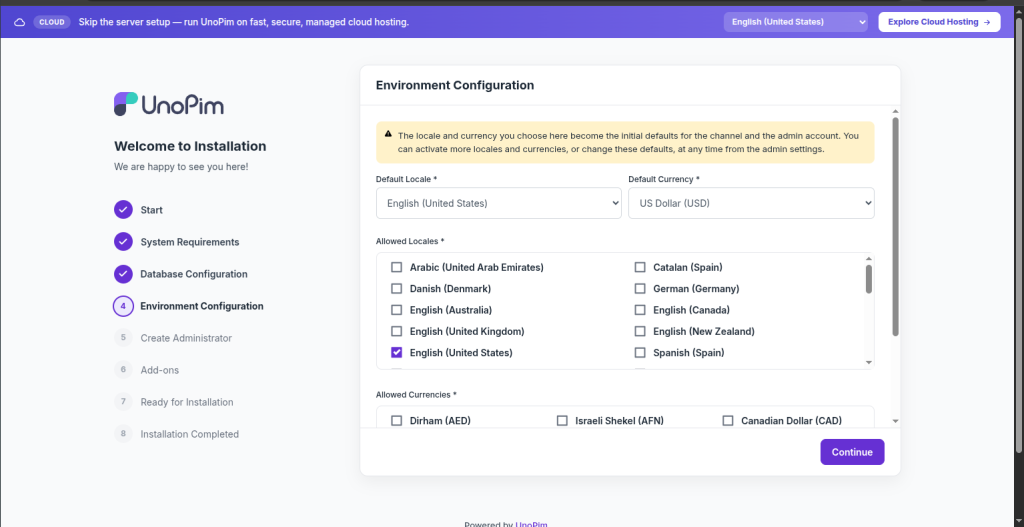This screenshot has width=1024, height=527.
Task: Click the System Requirements checkmark icon
Action: point(123,242)
